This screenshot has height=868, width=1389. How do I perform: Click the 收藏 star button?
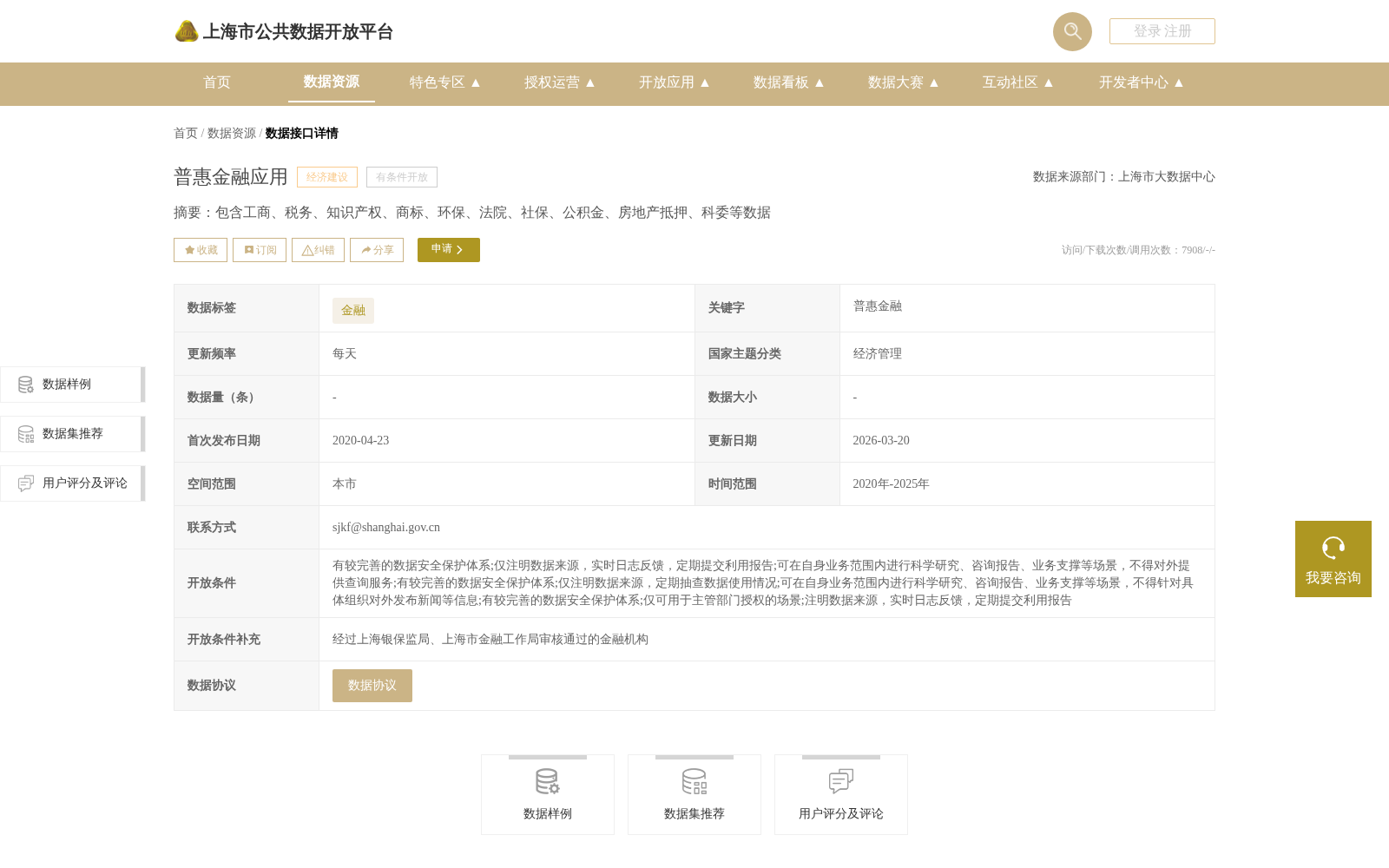[x=201, y=250]
